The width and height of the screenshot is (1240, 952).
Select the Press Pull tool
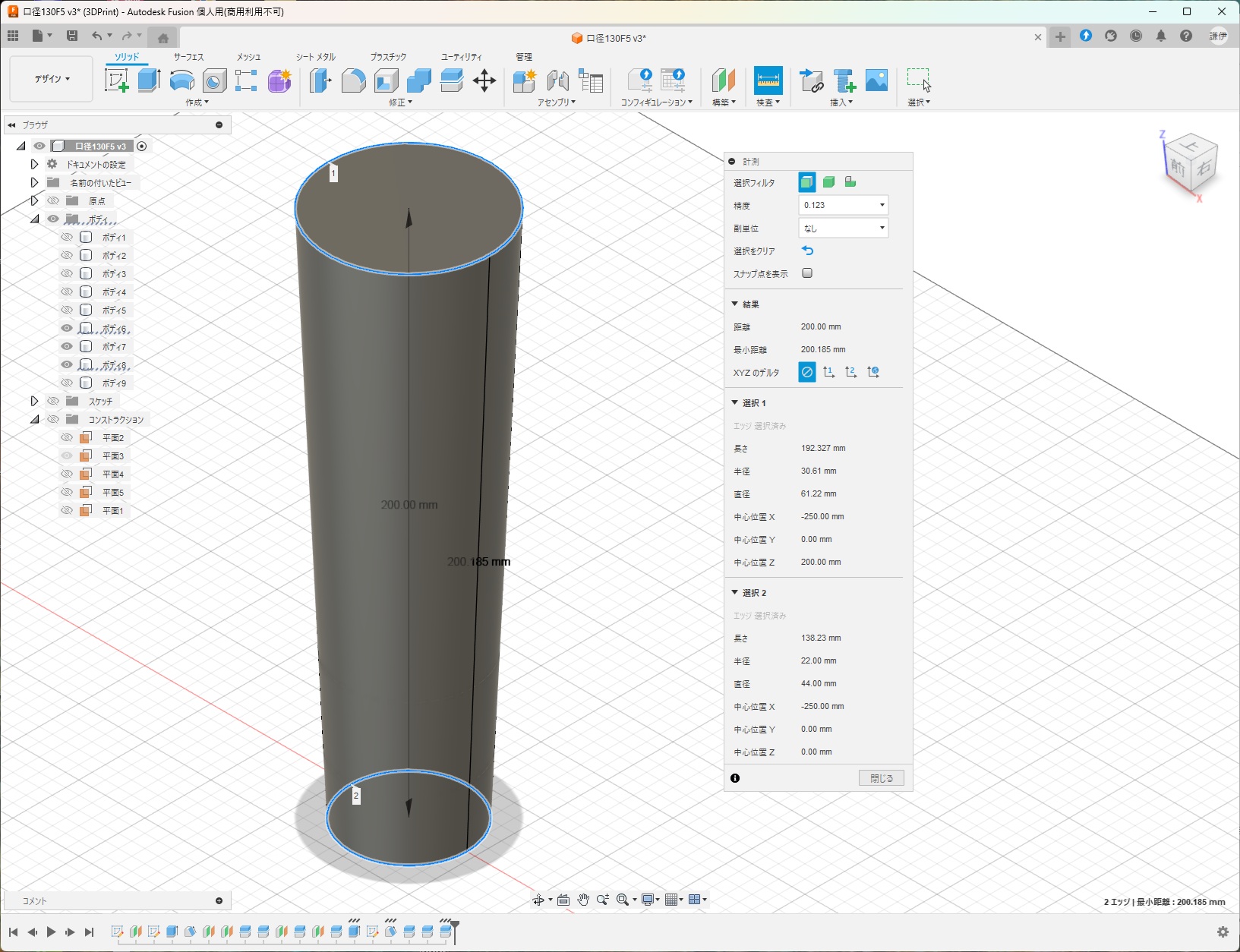pyautogui.click(x=320, y=80)
